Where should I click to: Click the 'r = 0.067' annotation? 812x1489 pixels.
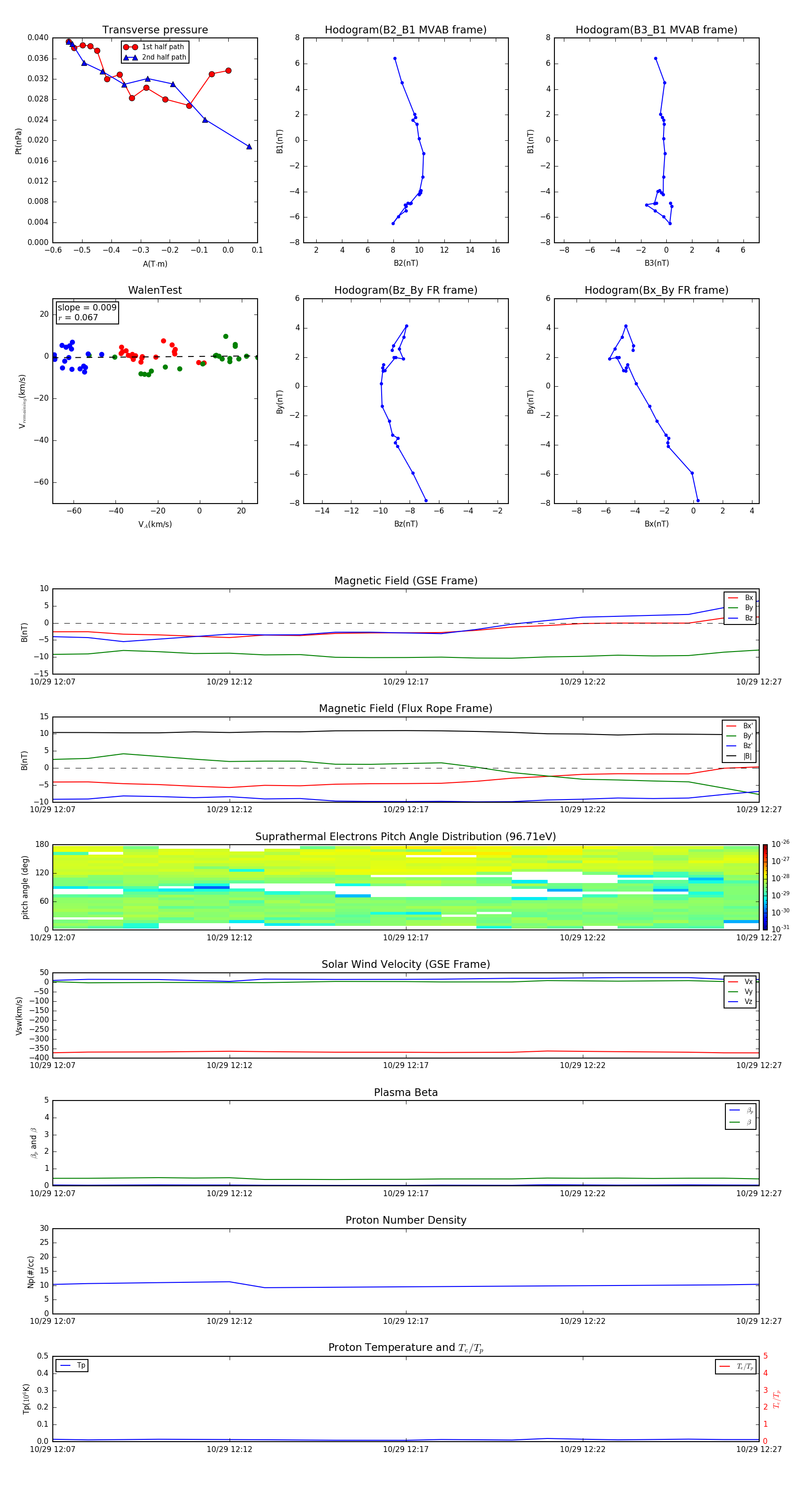tap(78, 317)
